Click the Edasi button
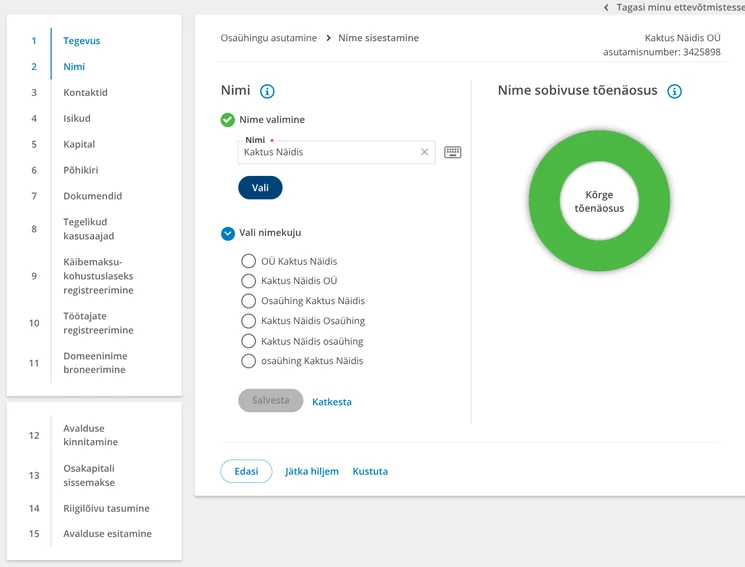The image size is (745, 567). [x=246, y=471]
